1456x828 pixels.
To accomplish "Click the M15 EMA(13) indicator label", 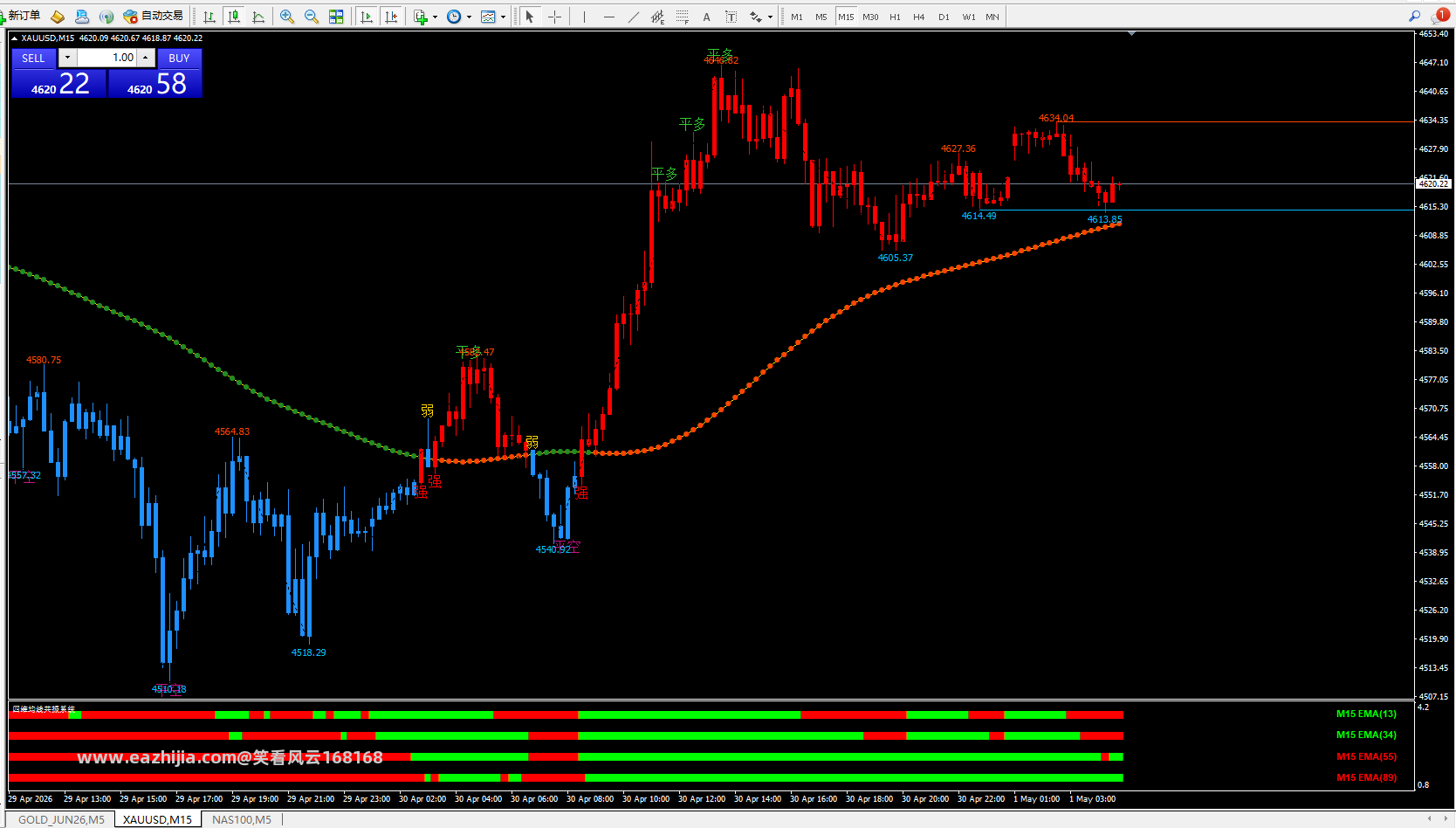I will point(1366,714).
